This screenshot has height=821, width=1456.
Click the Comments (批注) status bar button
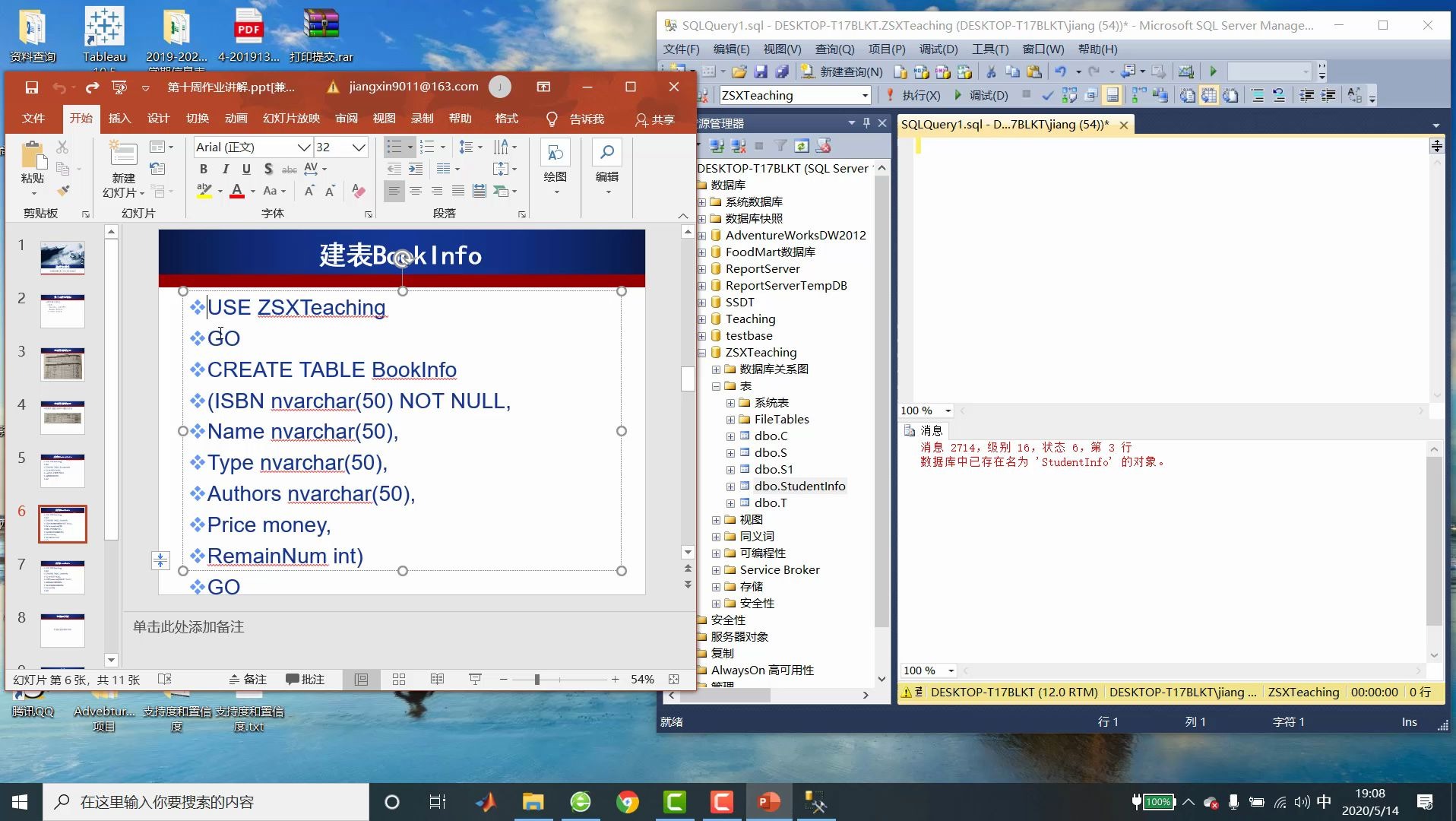pos(305,680)
